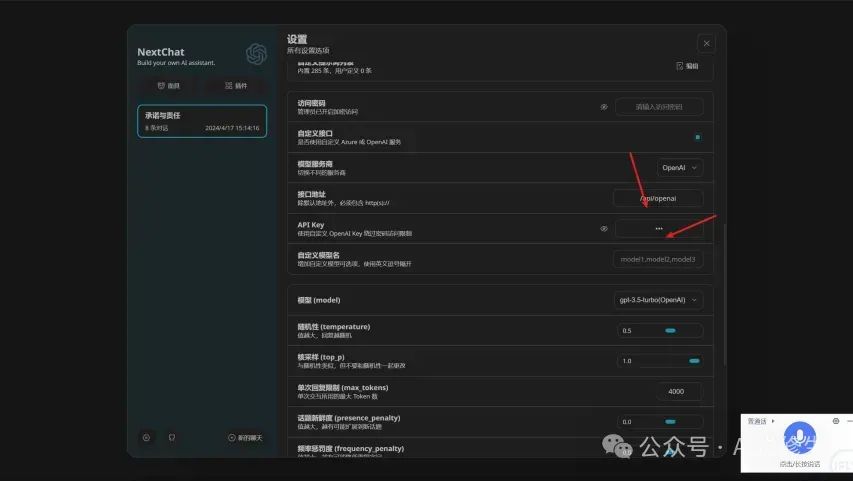Open settings via bottom-left gear icon
This screenshot has height=481, width=853.
(x=146, y=437)
